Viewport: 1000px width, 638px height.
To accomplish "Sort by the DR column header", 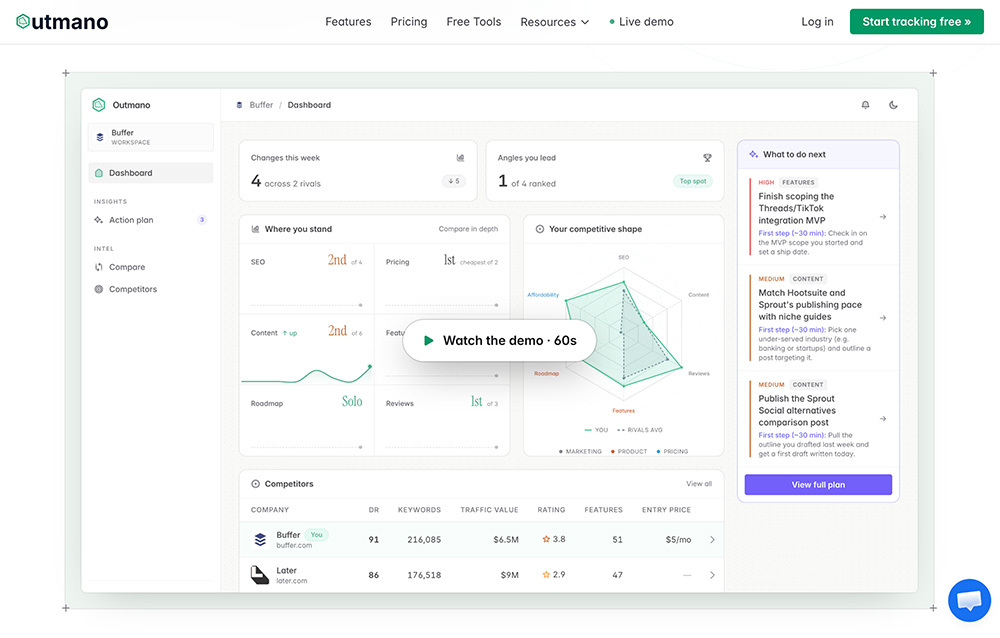I will pyautogui.click(x=374, y=510).
